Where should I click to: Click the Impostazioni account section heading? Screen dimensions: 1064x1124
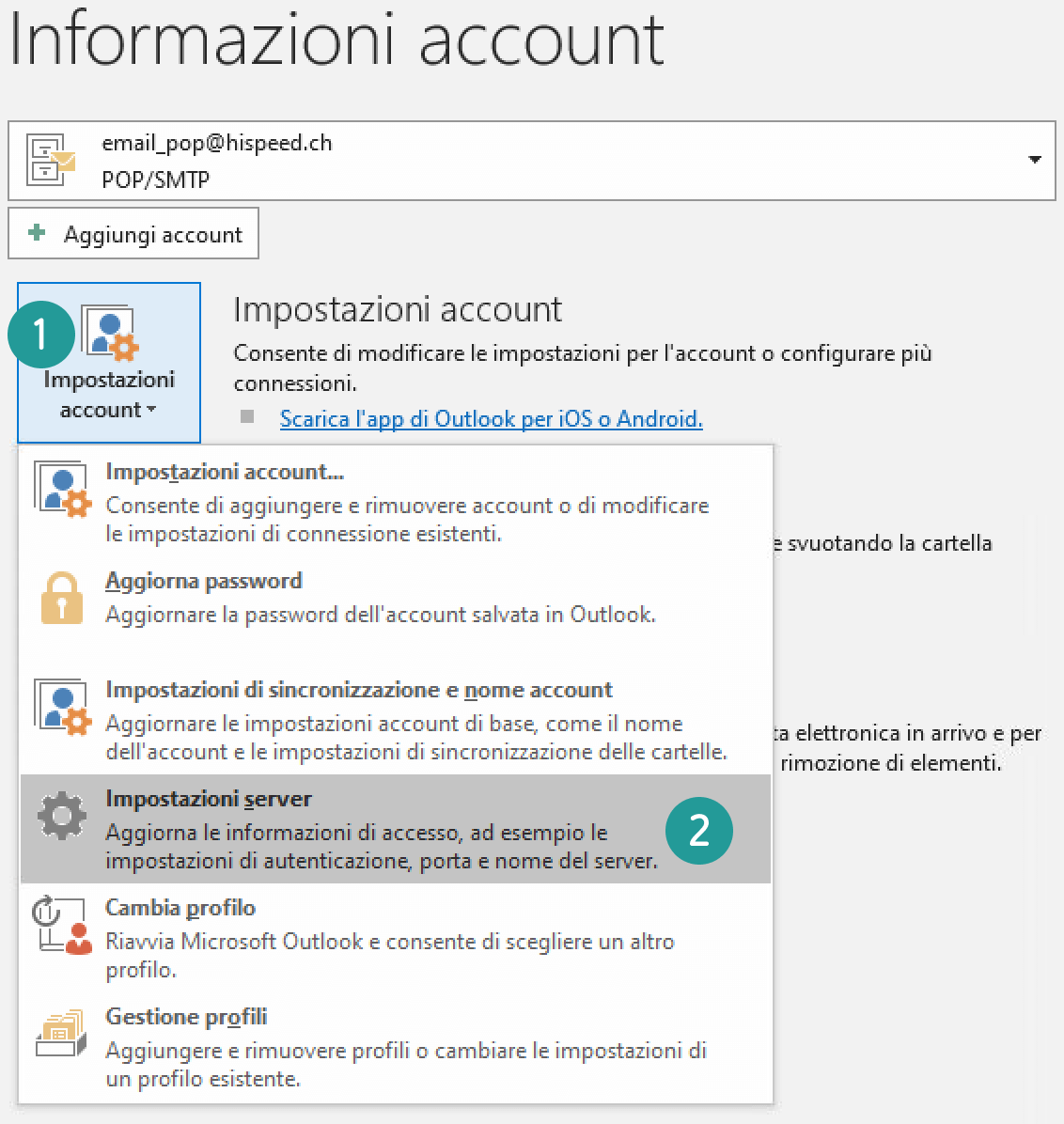point(398,310)
